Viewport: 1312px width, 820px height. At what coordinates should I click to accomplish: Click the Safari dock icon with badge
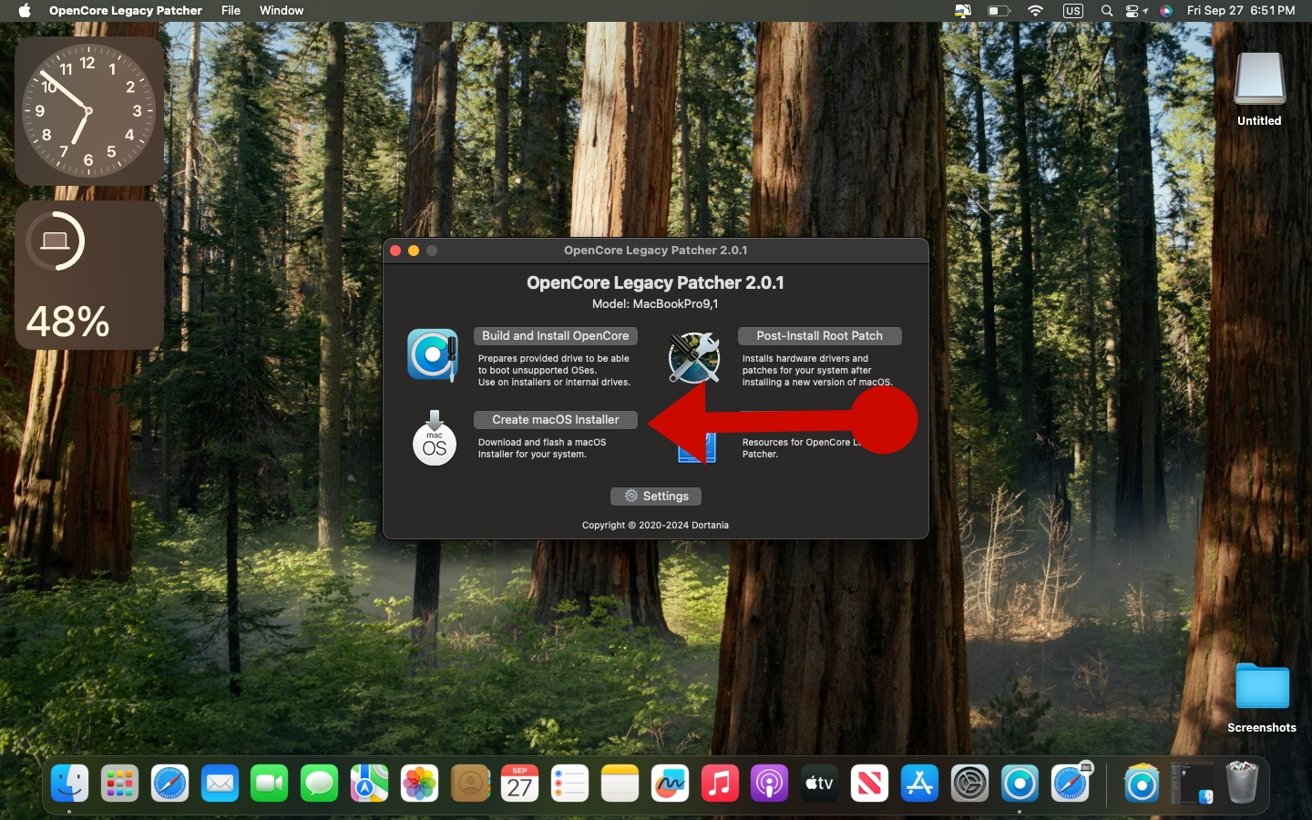(x=1070, y=783)
